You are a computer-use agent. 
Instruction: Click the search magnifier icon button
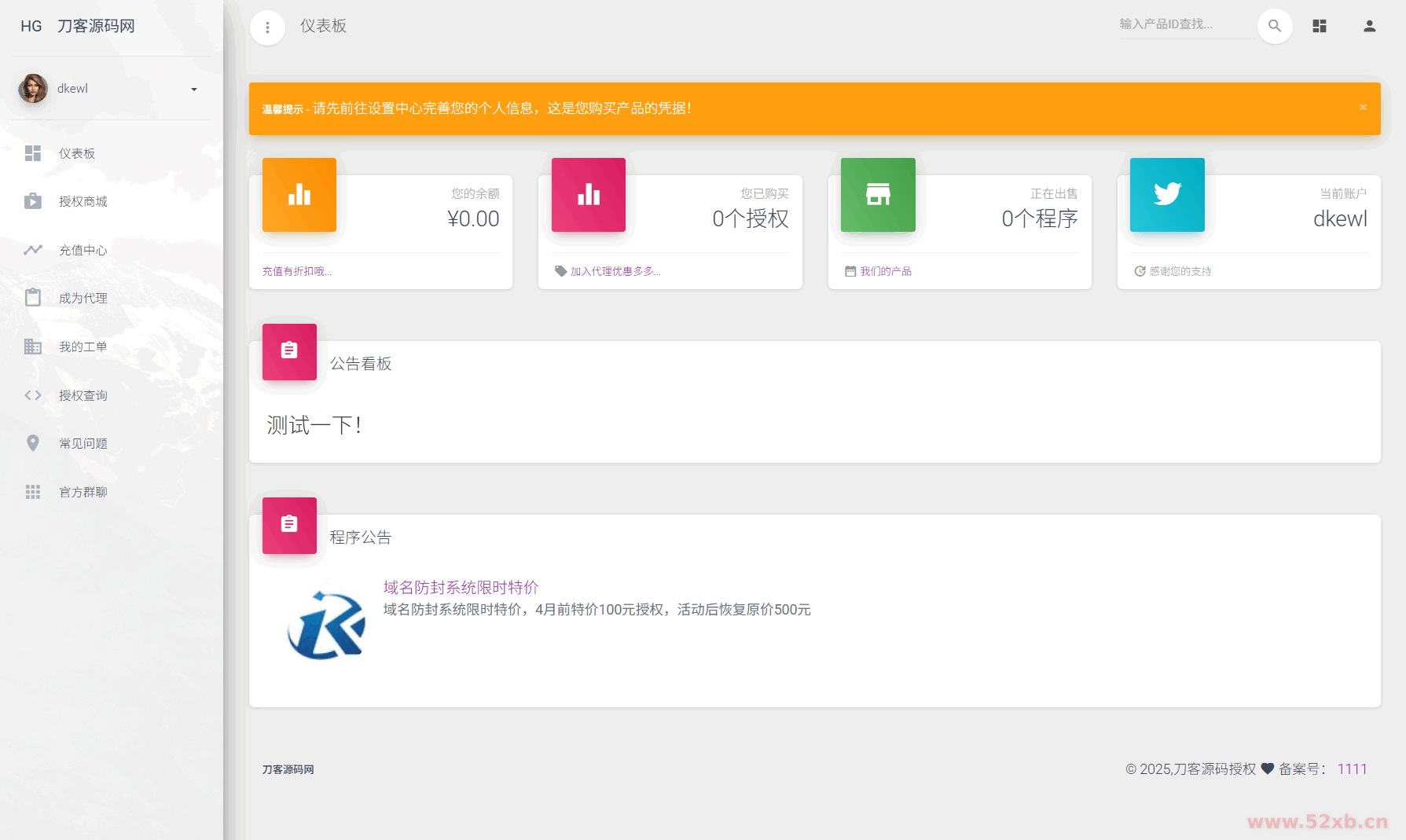[1274, 26]
